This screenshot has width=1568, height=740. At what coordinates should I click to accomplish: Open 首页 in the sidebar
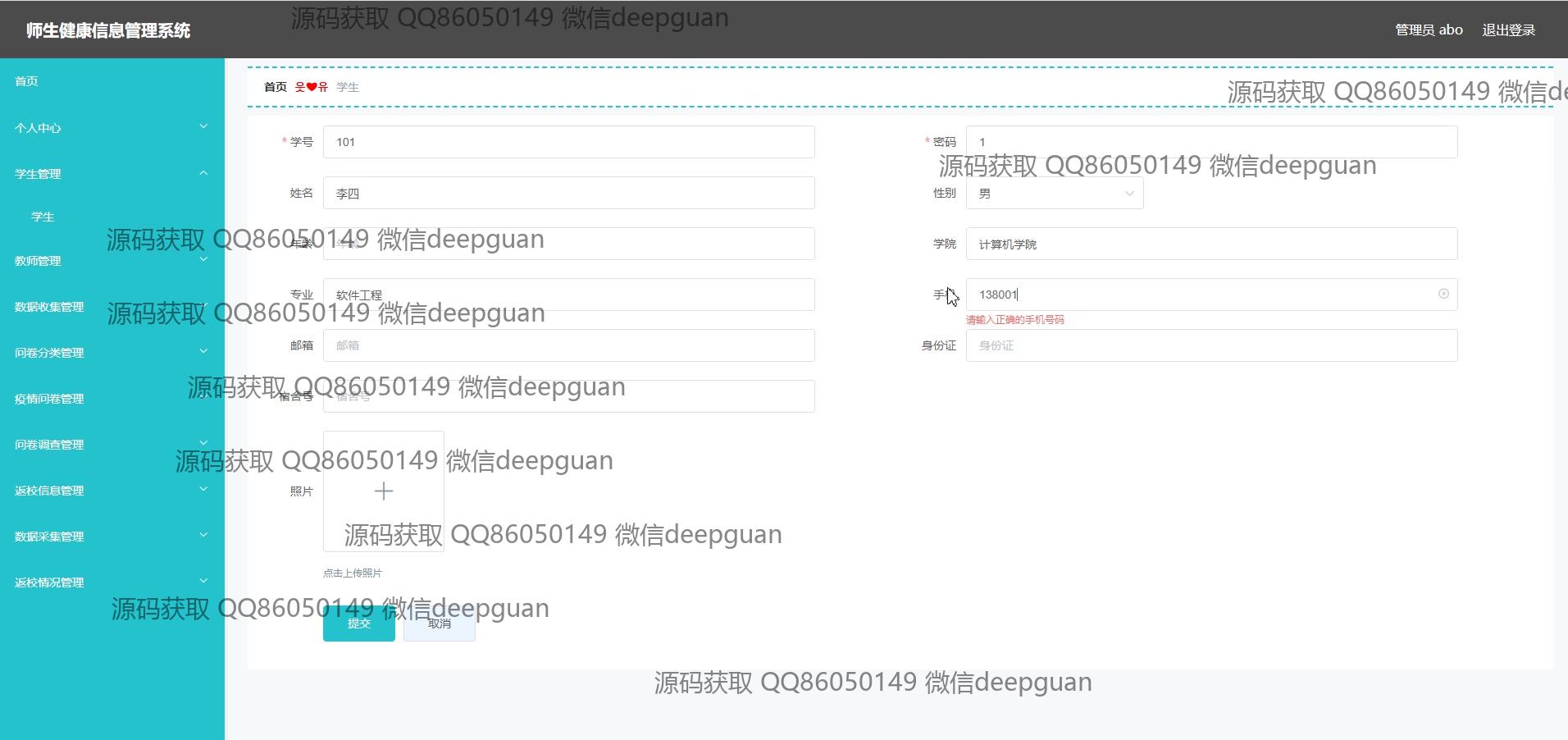tap(112, 81)
